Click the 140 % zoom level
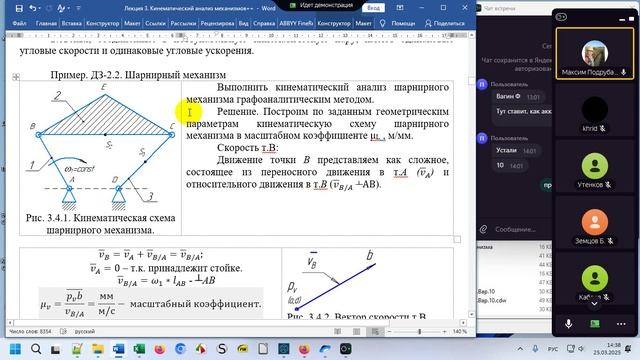The image size is (640, 360). (460, 331)
